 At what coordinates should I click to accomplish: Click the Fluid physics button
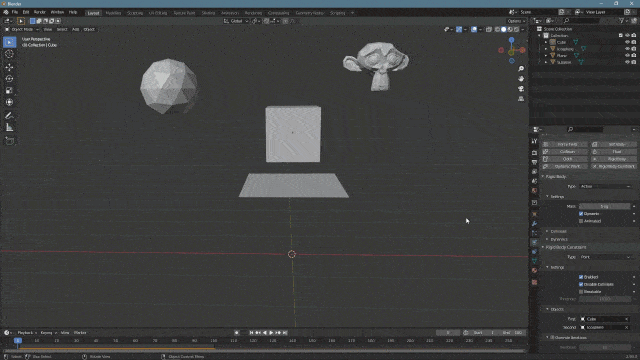coord(614,151)
